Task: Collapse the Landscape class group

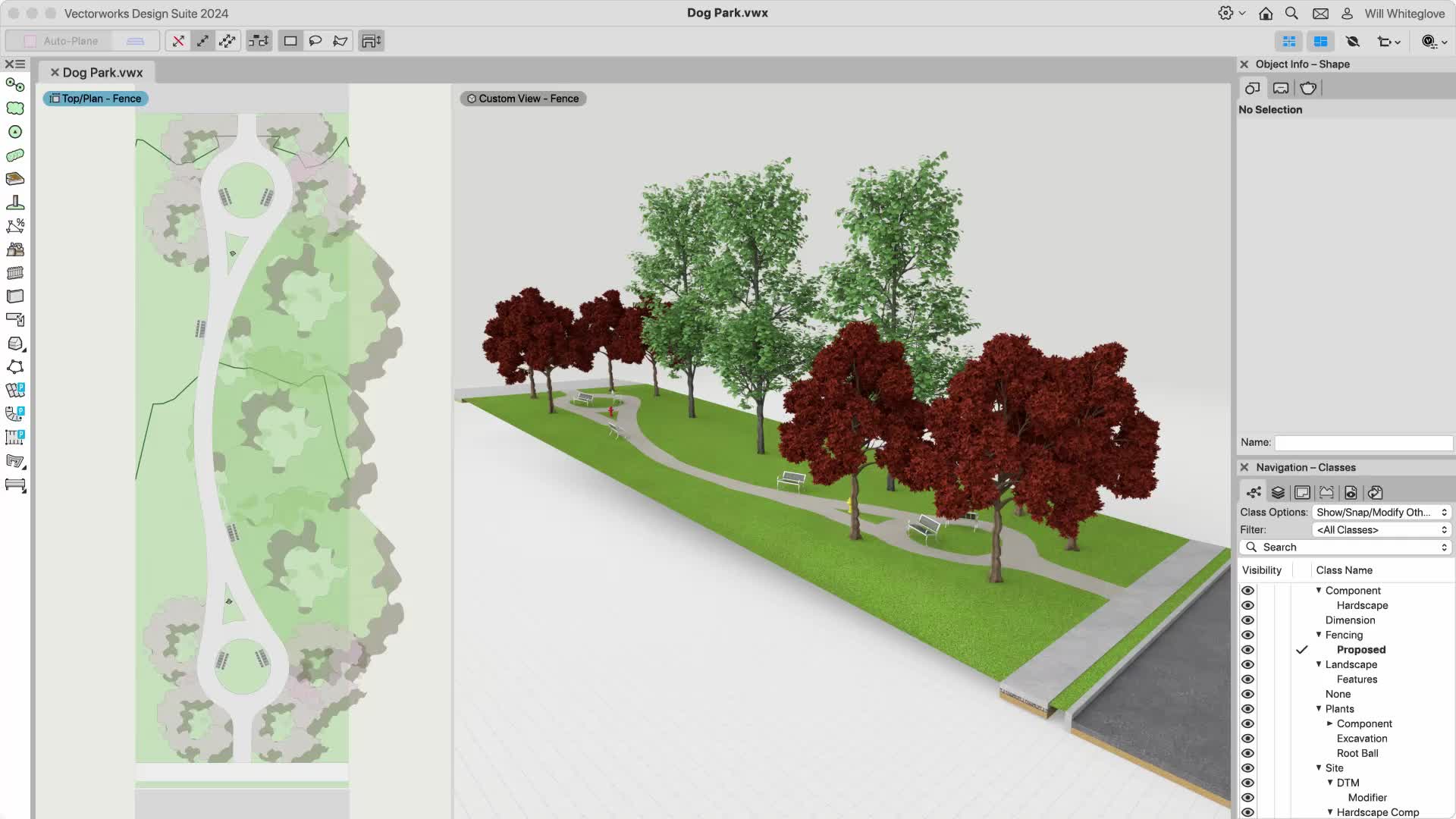Action: [x=1319, y=664]
